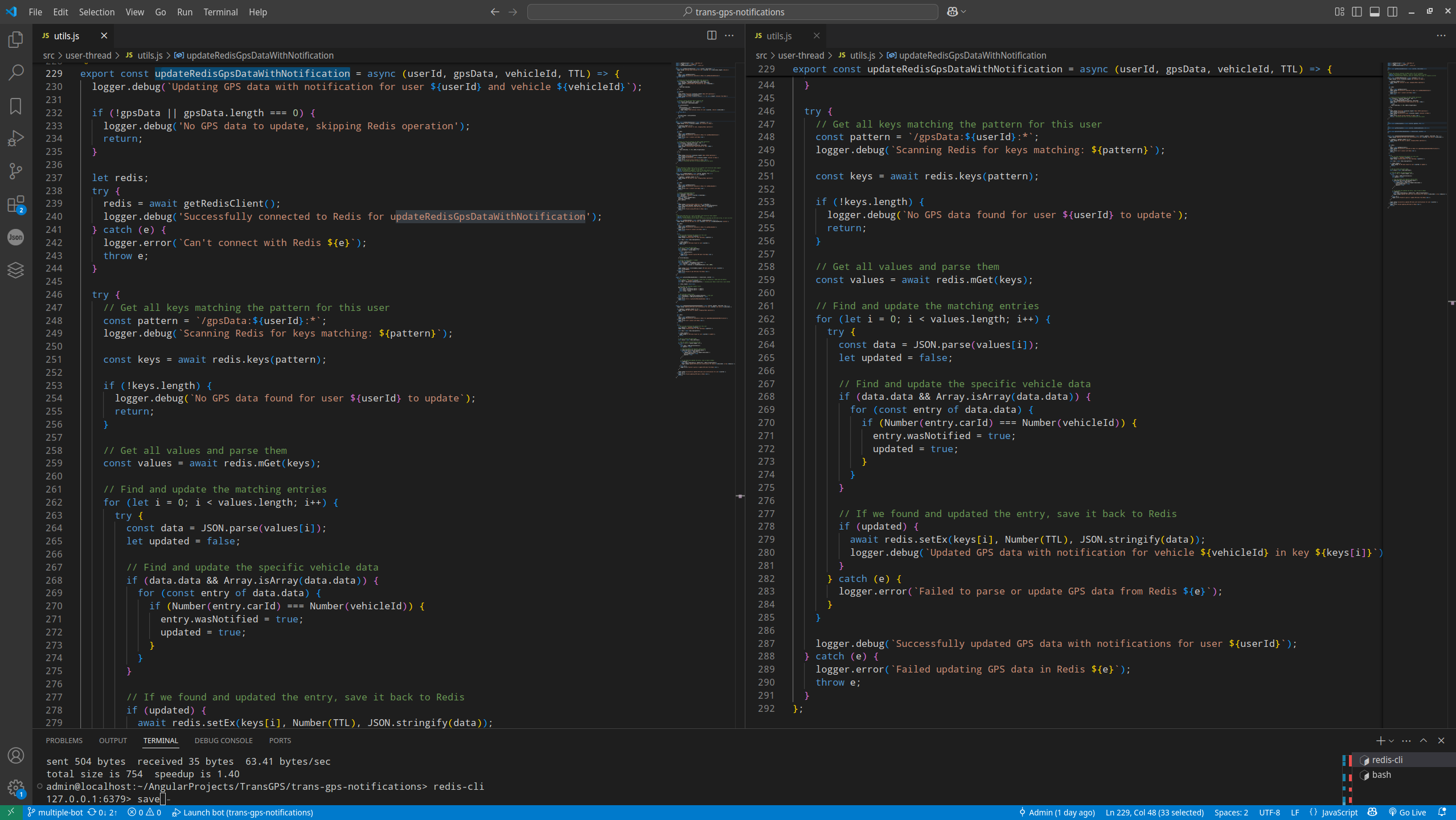1456x820 pixels.
Task: Open Run and Debug view
Action: [x=16, y=138]
